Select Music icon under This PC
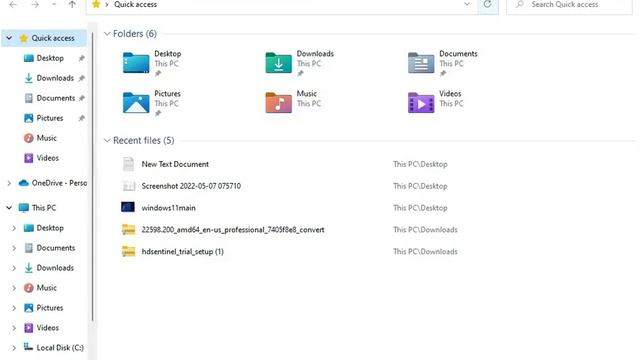 pos(29,288)
